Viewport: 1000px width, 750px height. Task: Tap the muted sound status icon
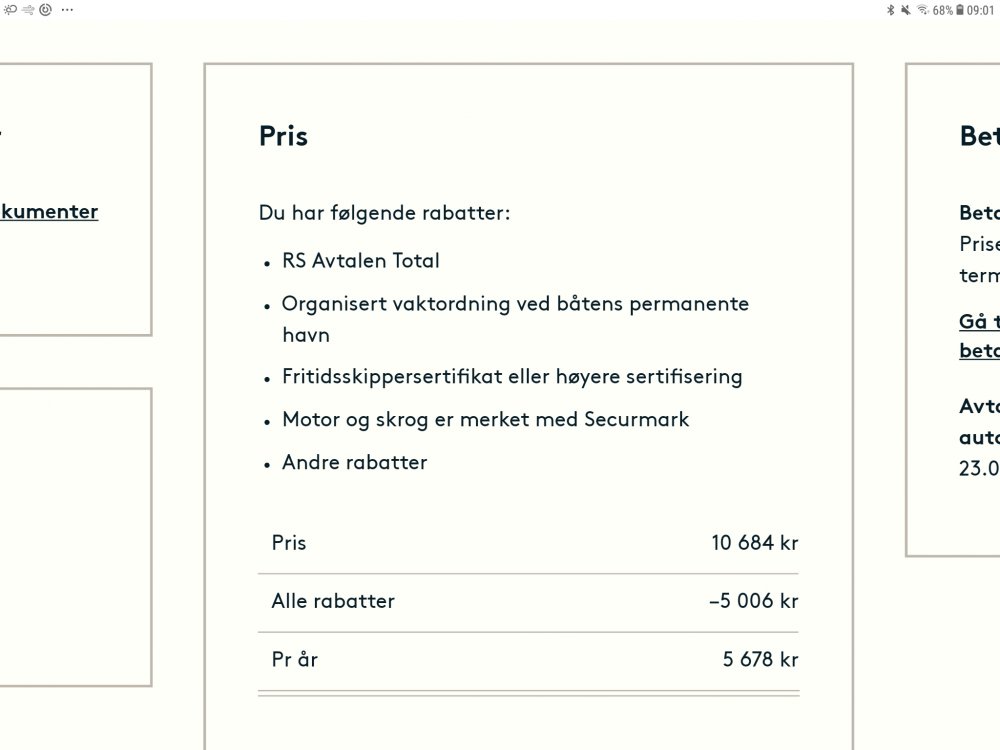point(906,10)
